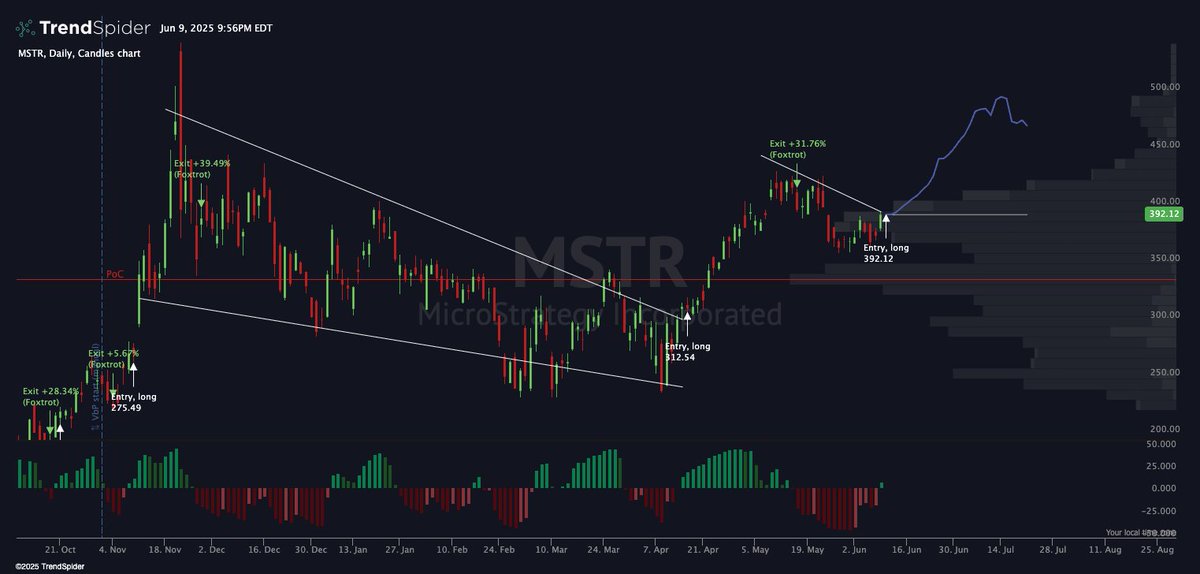
Task: Click the white entry arrow above 'Entry, long 275.49'
Action: pos(133,375)
